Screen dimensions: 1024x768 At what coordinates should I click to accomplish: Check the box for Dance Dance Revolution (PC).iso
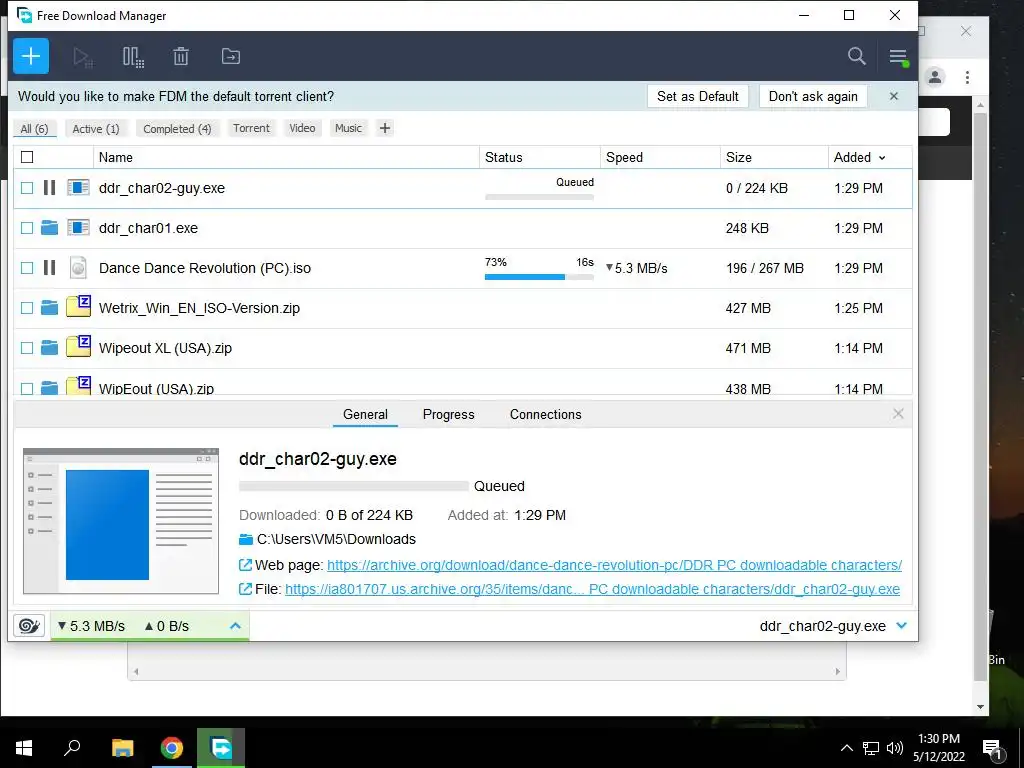point(27,268)
